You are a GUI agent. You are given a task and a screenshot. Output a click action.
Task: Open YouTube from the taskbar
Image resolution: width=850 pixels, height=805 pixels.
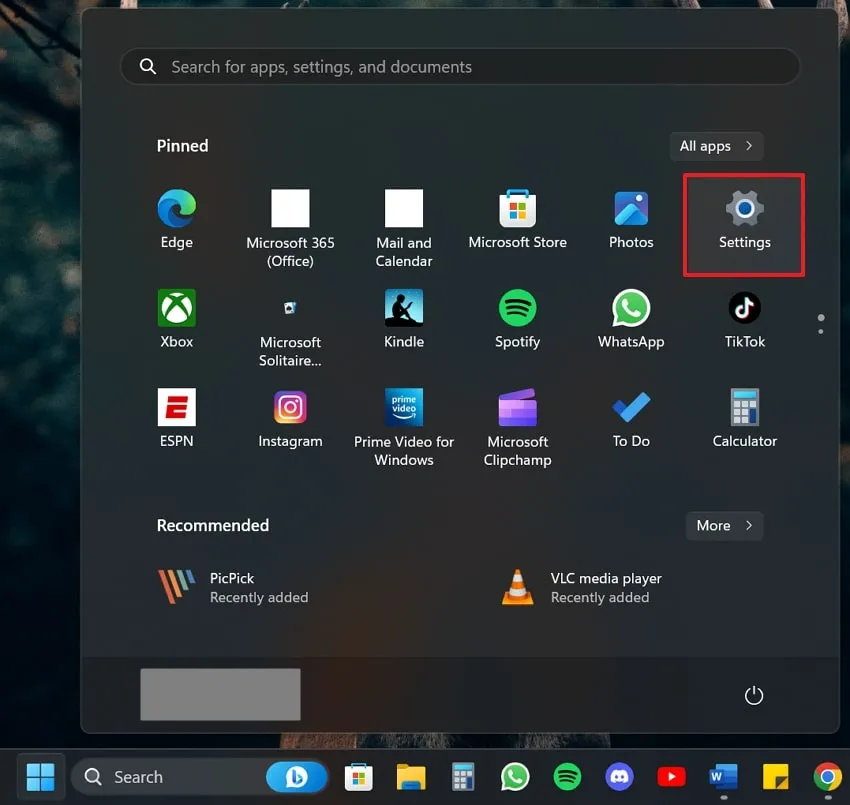pyautogui.click(x=671, y=776)
